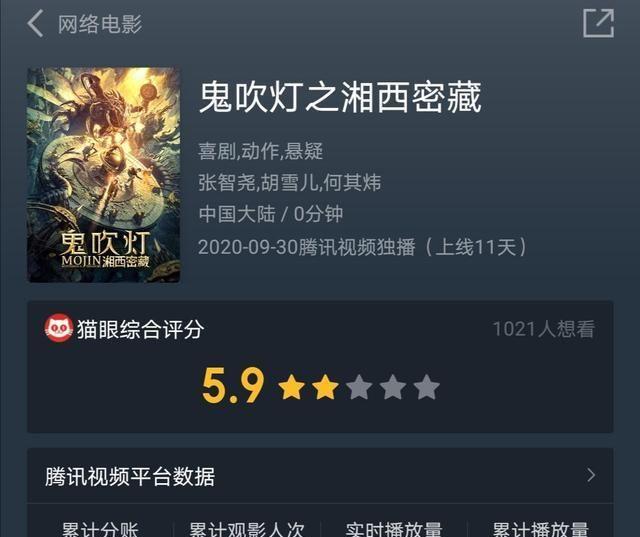The width and height of the screenshot is (640, 537).
Task: Open the 鬼吹灯 movie poster thumbnail
Action: [104, 175]
